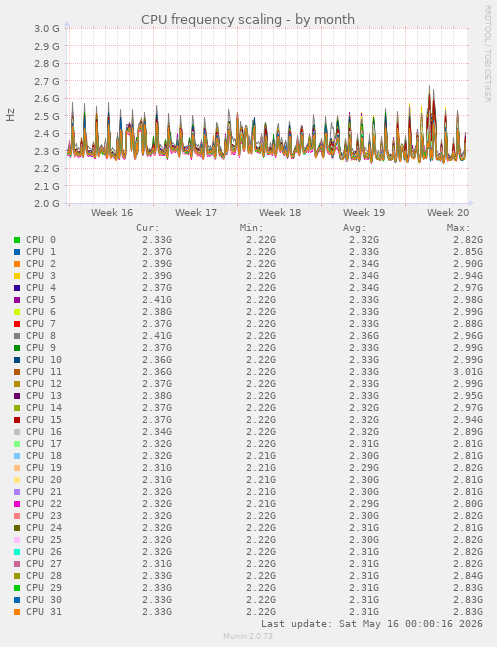Click the '3.0 G' y-axis tick label
The width and height of the screenshot is (497, 647).
coord(47,29)
